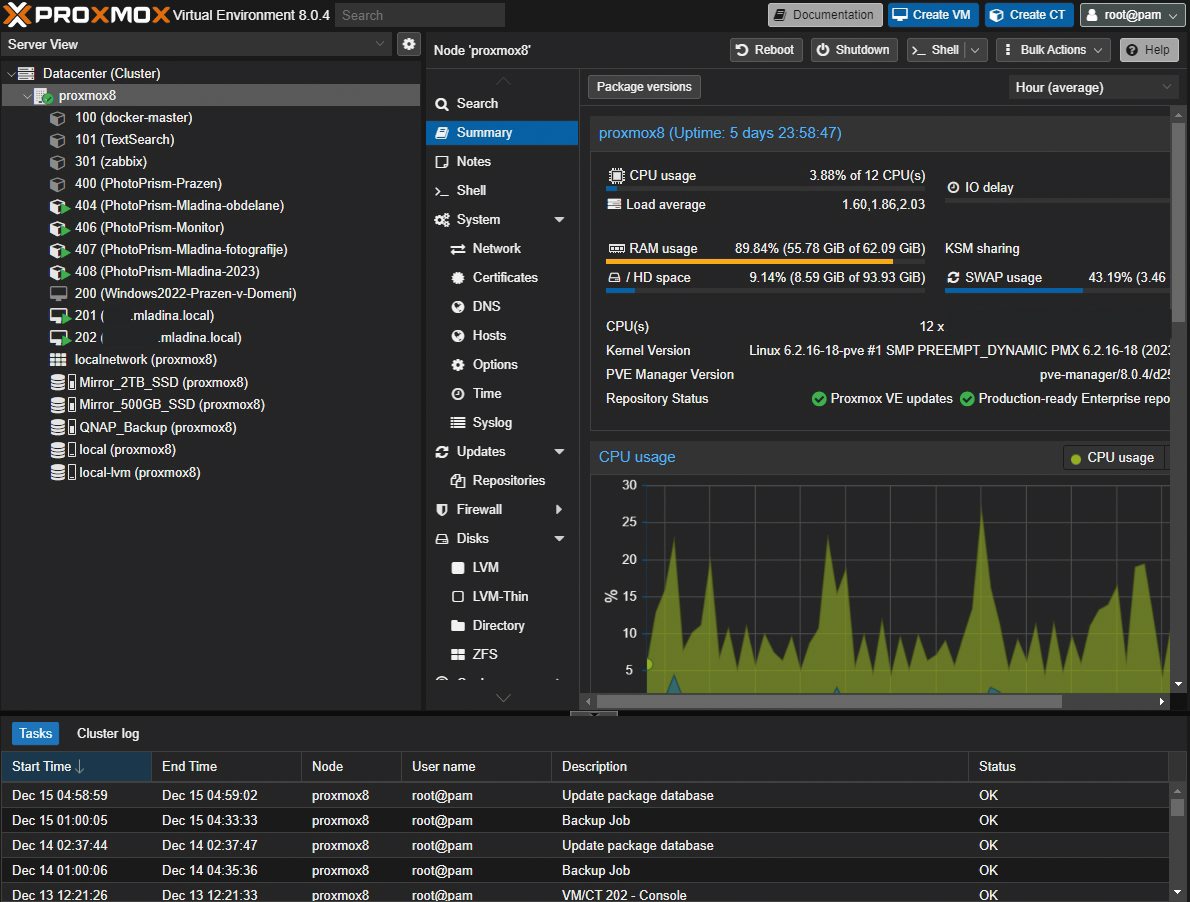Open the Bulk Actions dropdown
The height and width of the screenshot is (902, 1190).
click(1053, 50)
